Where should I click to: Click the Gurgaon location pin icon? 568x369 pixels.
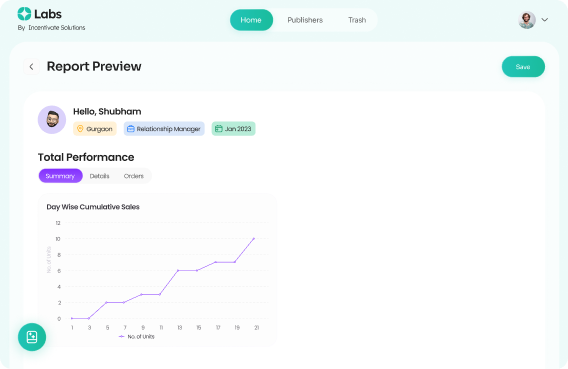point(80,129)
